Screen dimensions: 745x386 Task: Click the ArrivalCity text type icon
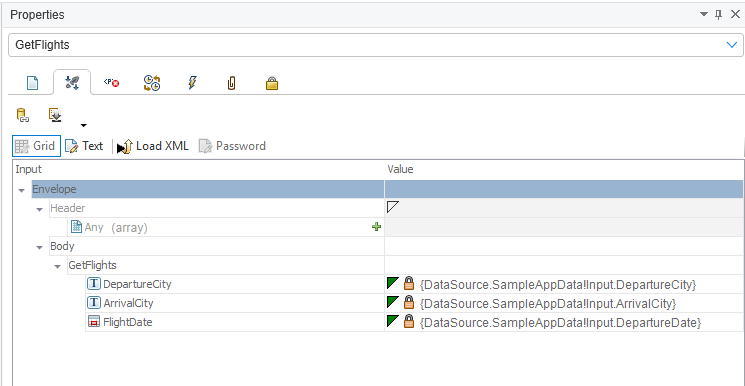tap(94, 303)
